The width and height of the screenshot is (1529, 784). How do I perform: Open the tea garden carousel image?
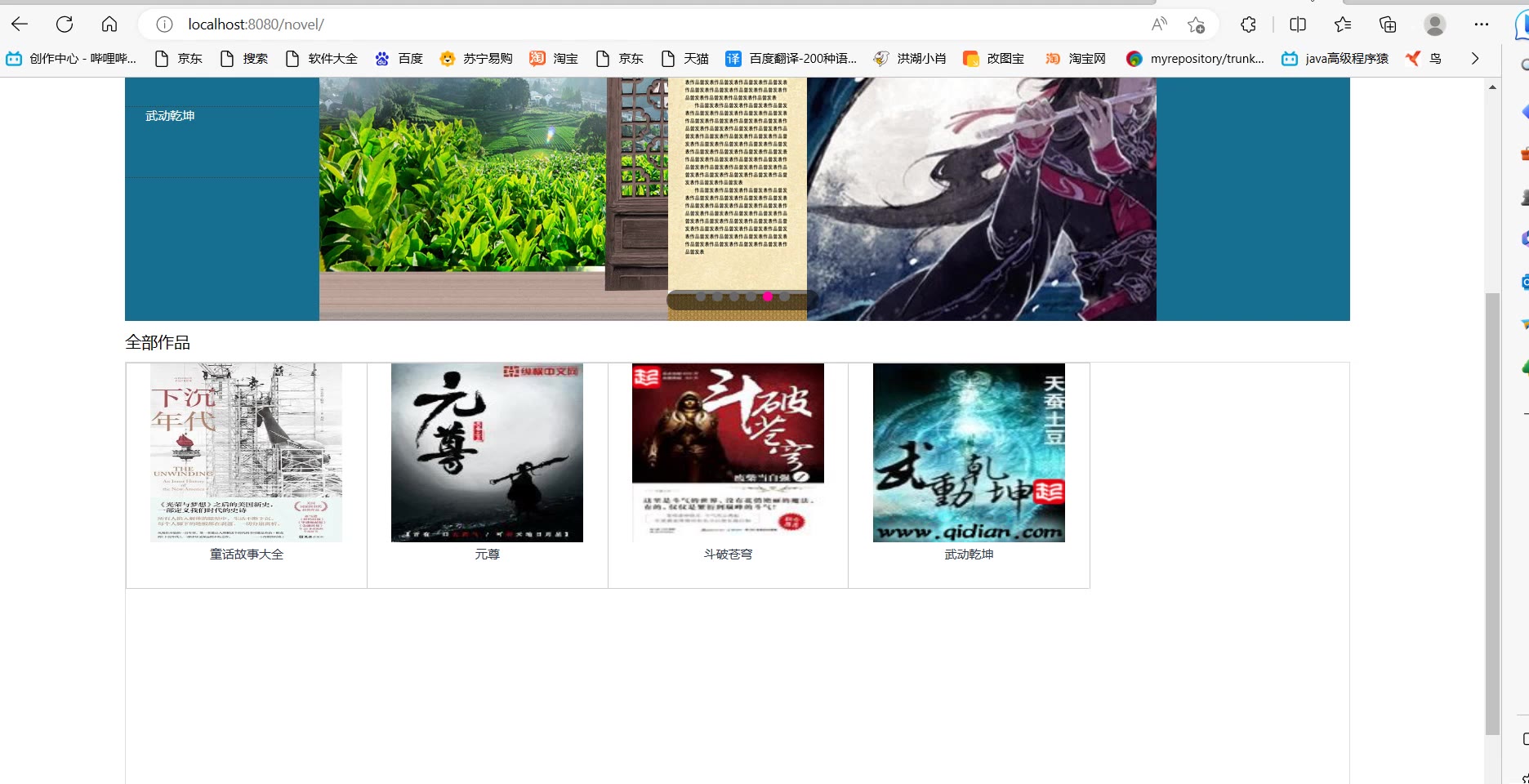(x=493, y=199)
